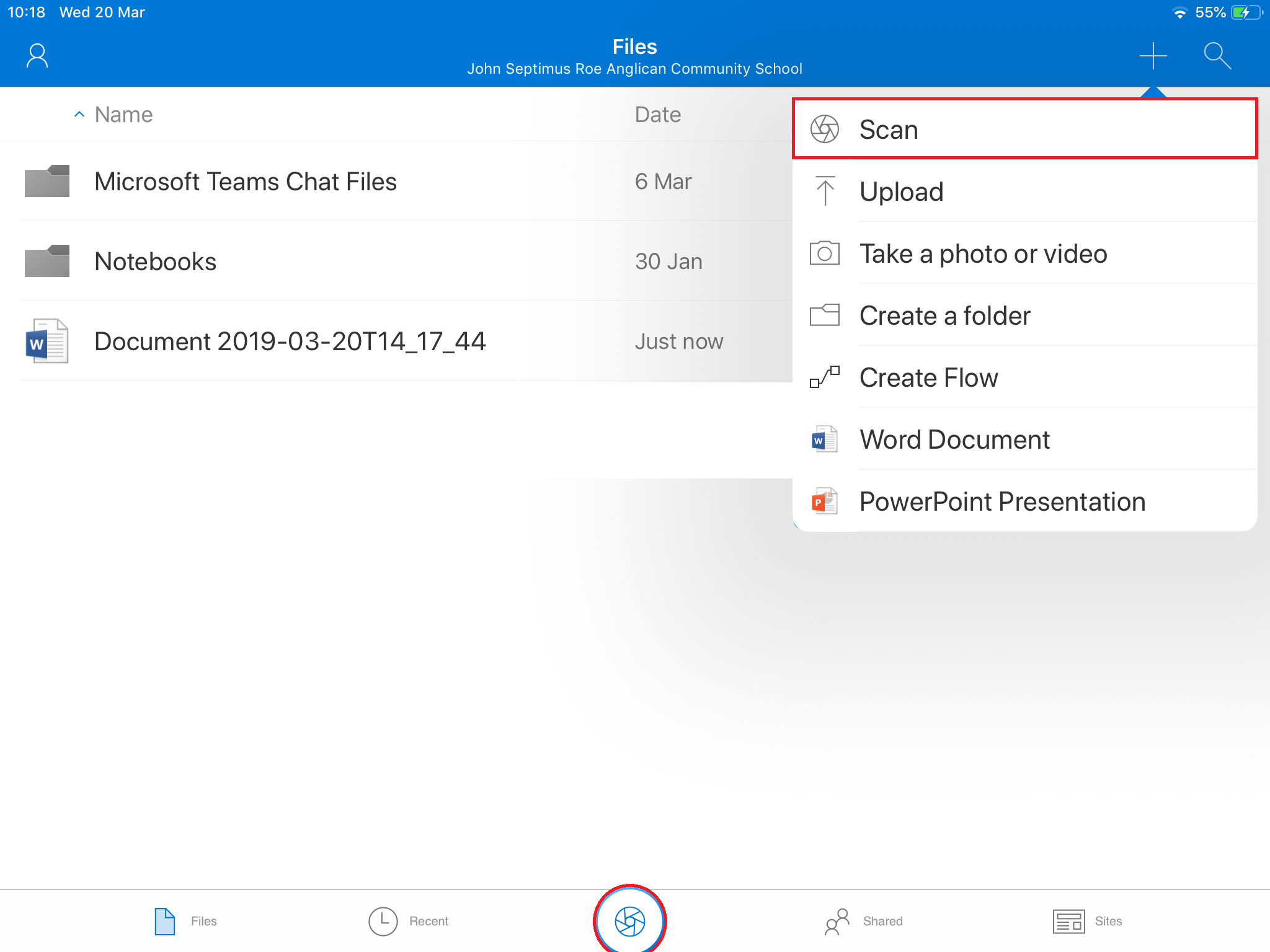Screen dimensions: 1270x952
Task: Open the Microsoft Teams Chat Files folder icon
Action: pyautogui.click(x=47, y=181)
